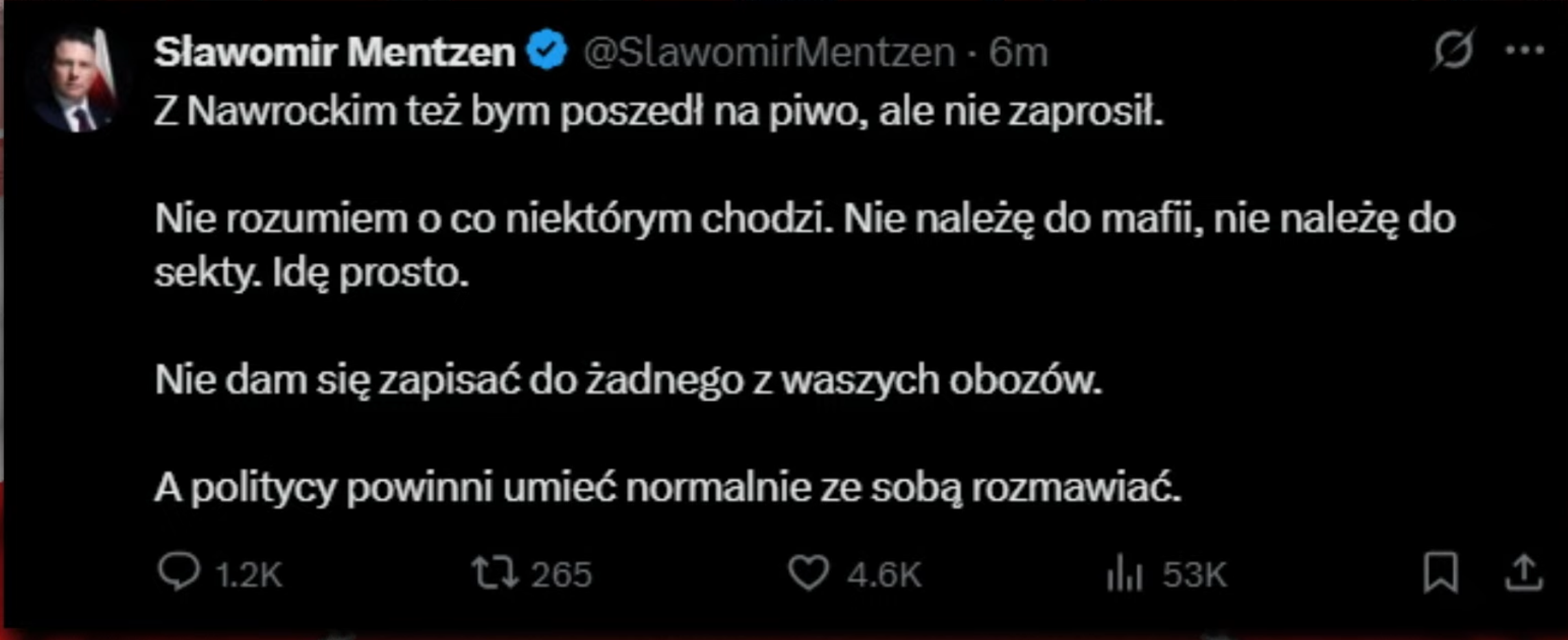Click the share upload-arrow icon
The height and width of the screenshot is (640, 1568).
click(1523, 573)
